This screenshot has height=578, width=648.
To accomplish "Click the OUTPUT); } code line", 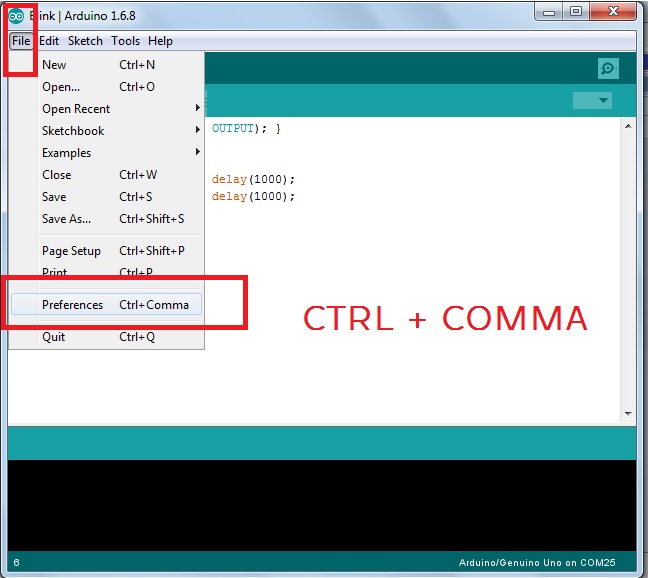I will coord(246,128).
